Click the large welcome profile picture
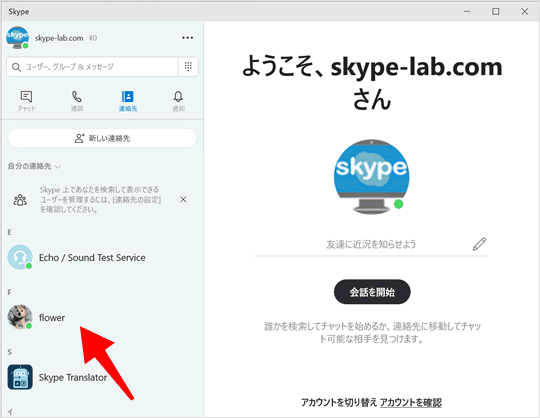 click(x=372, y=177)
